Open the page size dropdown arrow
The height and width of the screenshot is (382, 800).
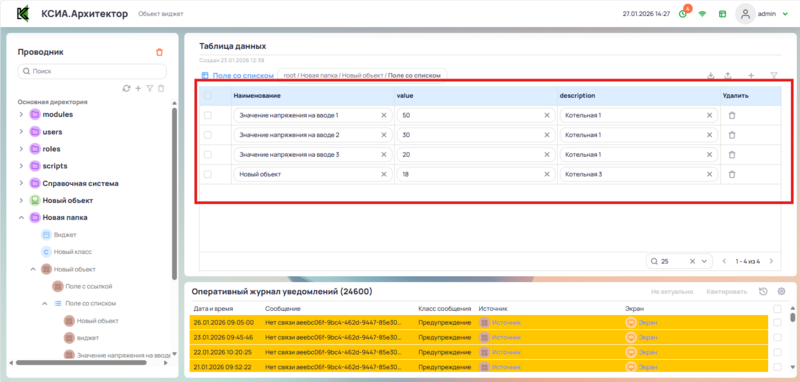click(x=704, y=261)
